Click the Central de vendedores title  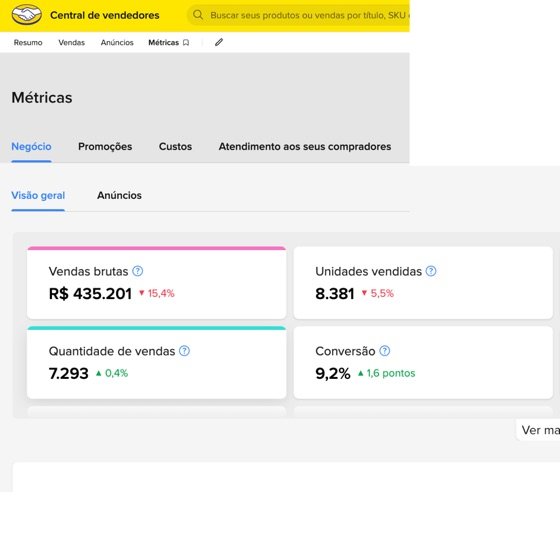point(105,15)
